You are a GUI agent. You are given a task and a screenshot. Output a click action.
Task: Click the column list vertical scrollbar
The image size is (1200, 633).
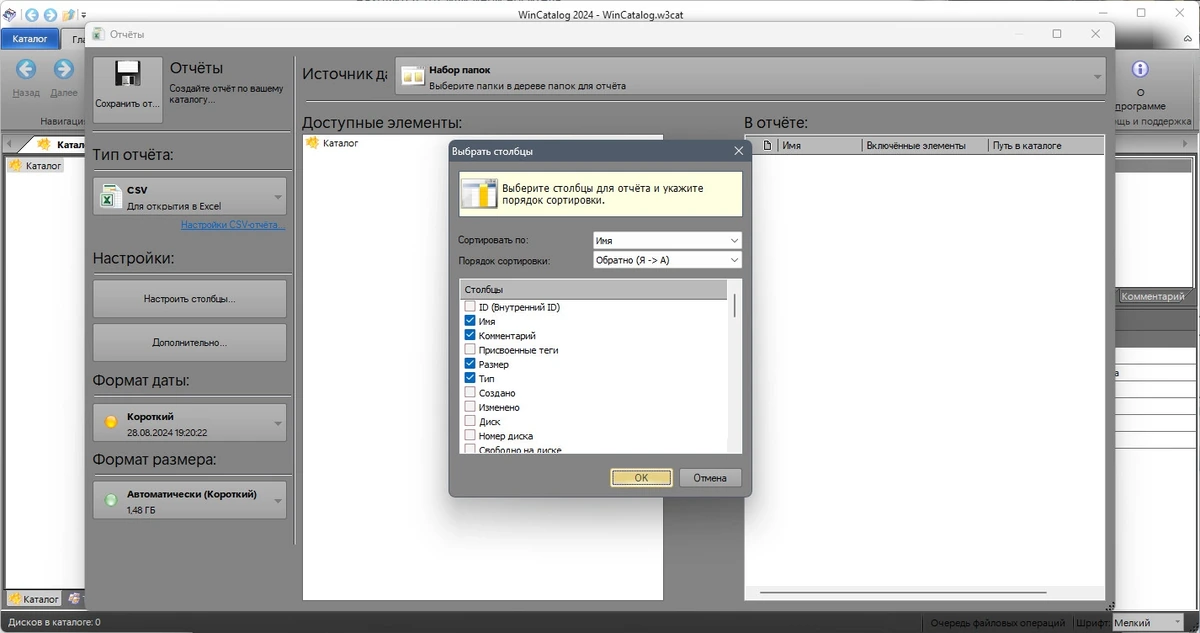point(735,305)
